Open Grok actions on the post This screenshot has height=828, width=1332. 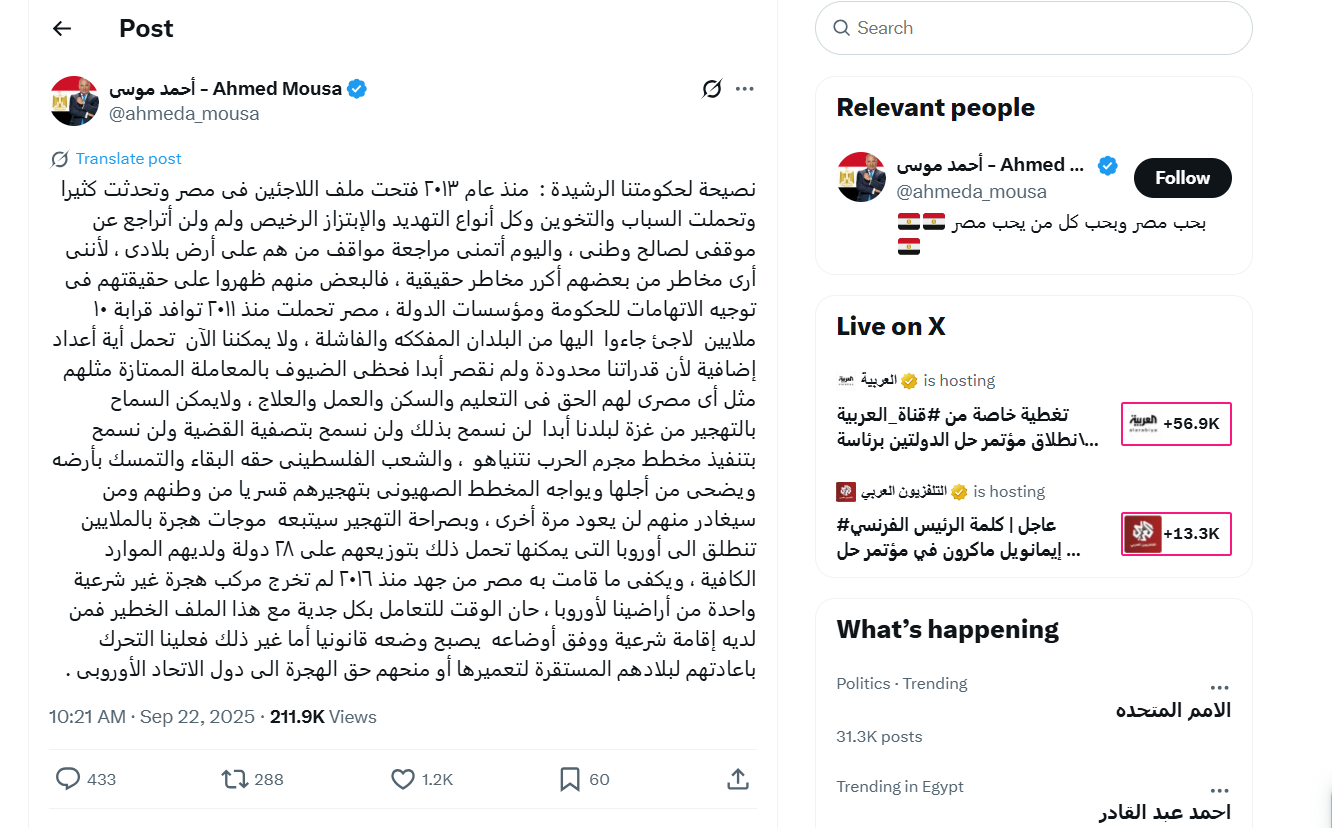(x=710, y=88)
